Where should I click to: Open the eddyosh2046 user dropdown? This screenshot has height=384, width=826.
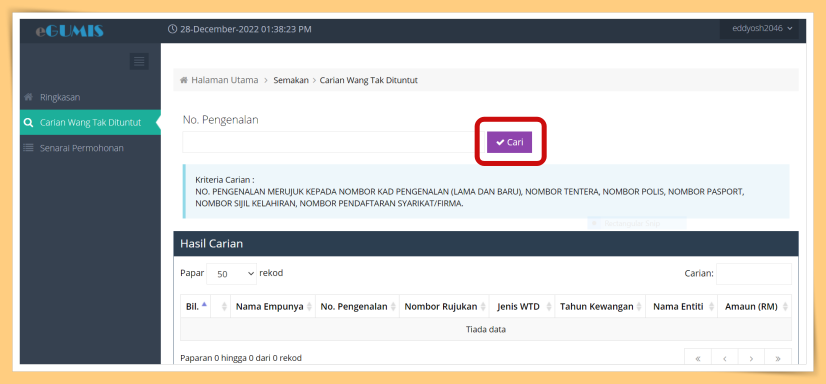point(759,28)
